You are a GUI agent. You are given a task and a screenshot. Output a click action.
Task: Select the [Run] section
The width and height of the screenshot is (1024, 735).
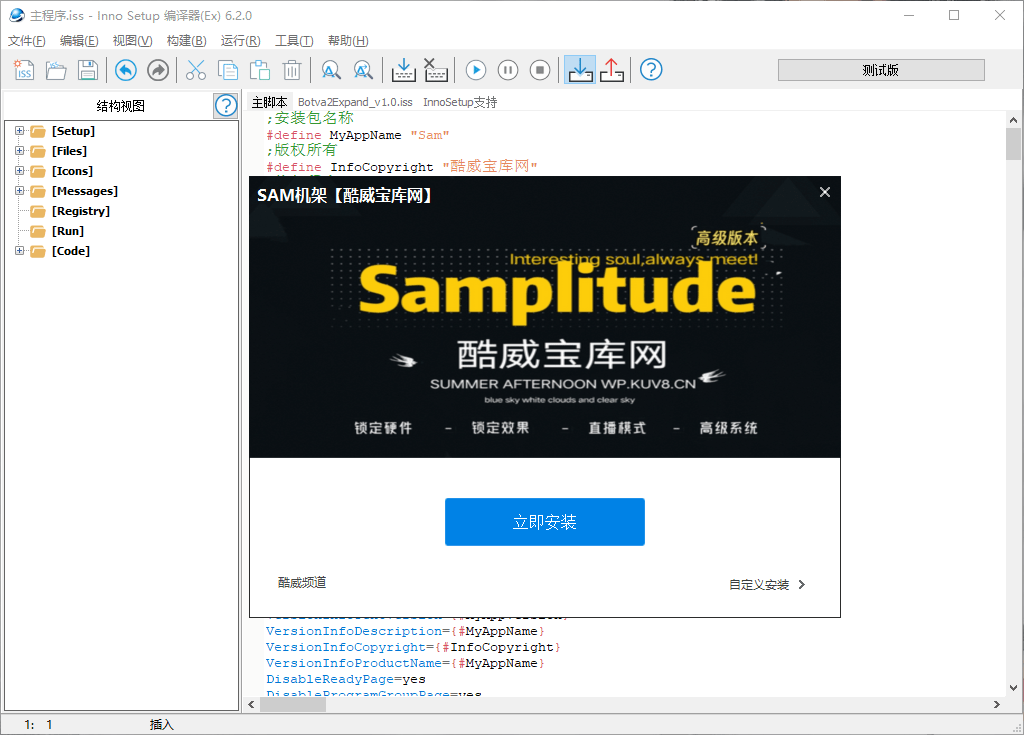(x=68, y=231)
